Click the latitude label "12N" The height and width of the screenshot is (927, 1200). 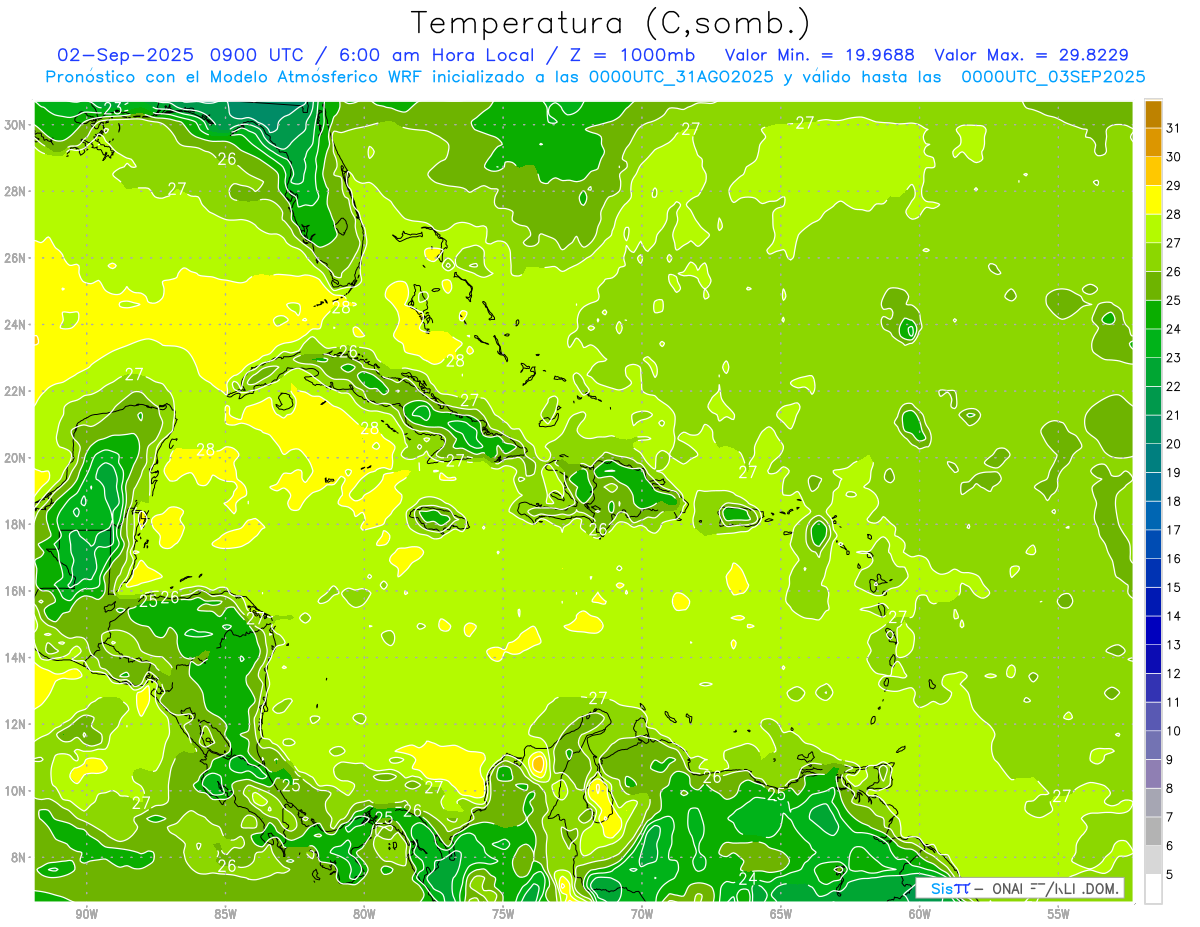(x=15, y=724)
